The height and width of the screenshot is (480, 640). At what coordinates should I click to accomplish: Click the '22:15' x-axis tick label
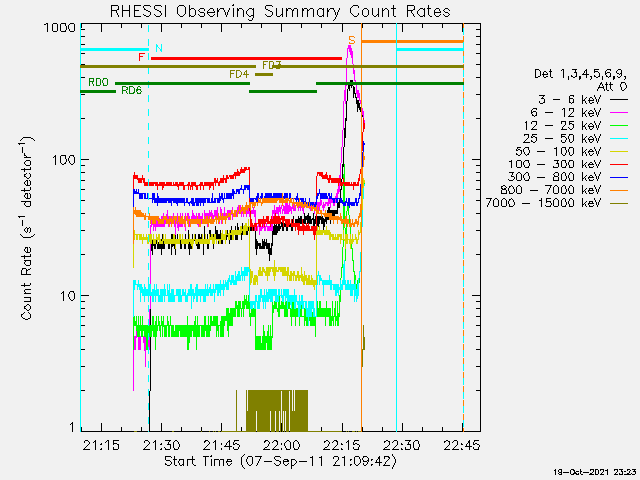342,445
